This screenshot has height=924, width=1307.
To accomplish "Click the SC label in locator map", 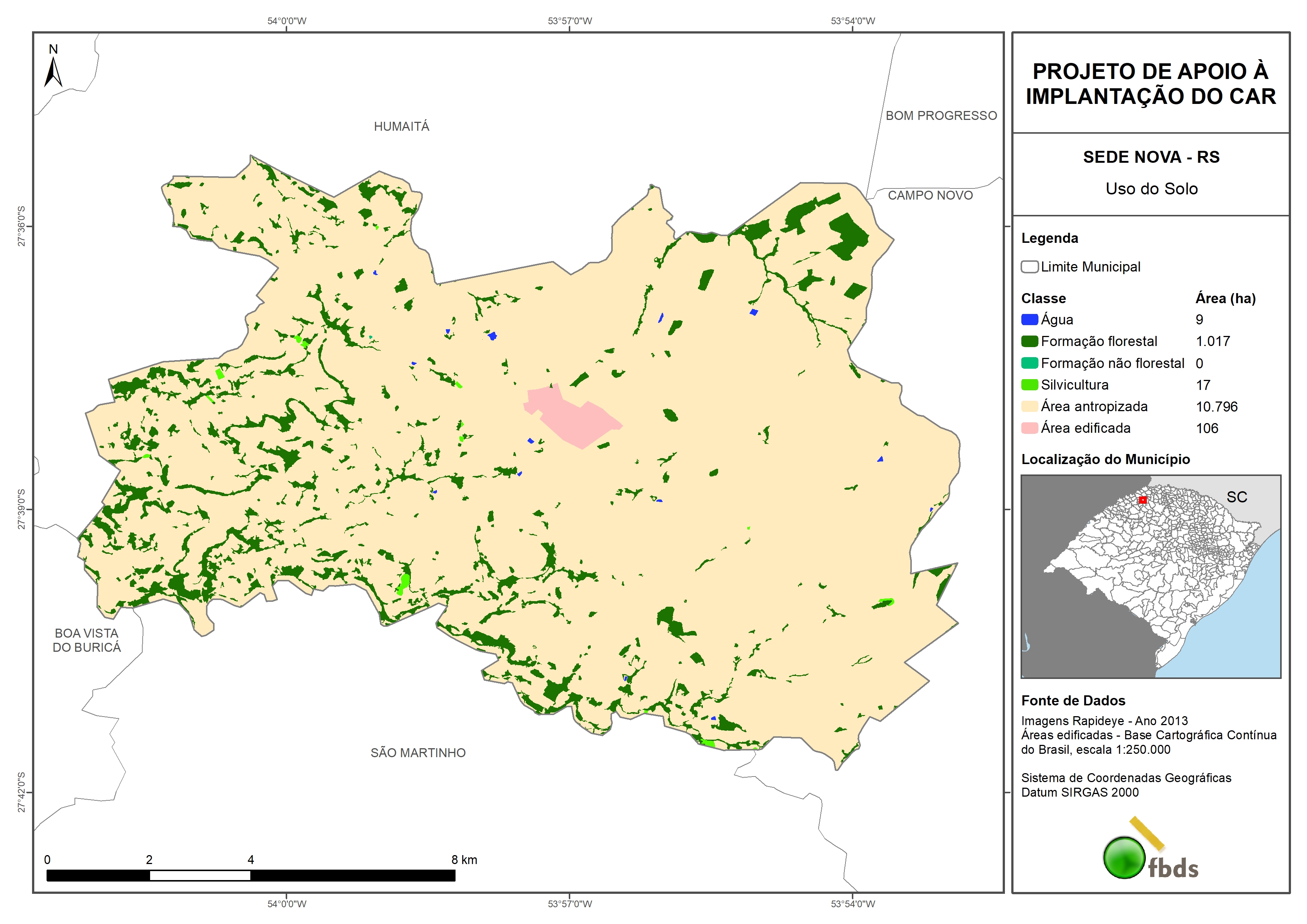I will 1236,497.
